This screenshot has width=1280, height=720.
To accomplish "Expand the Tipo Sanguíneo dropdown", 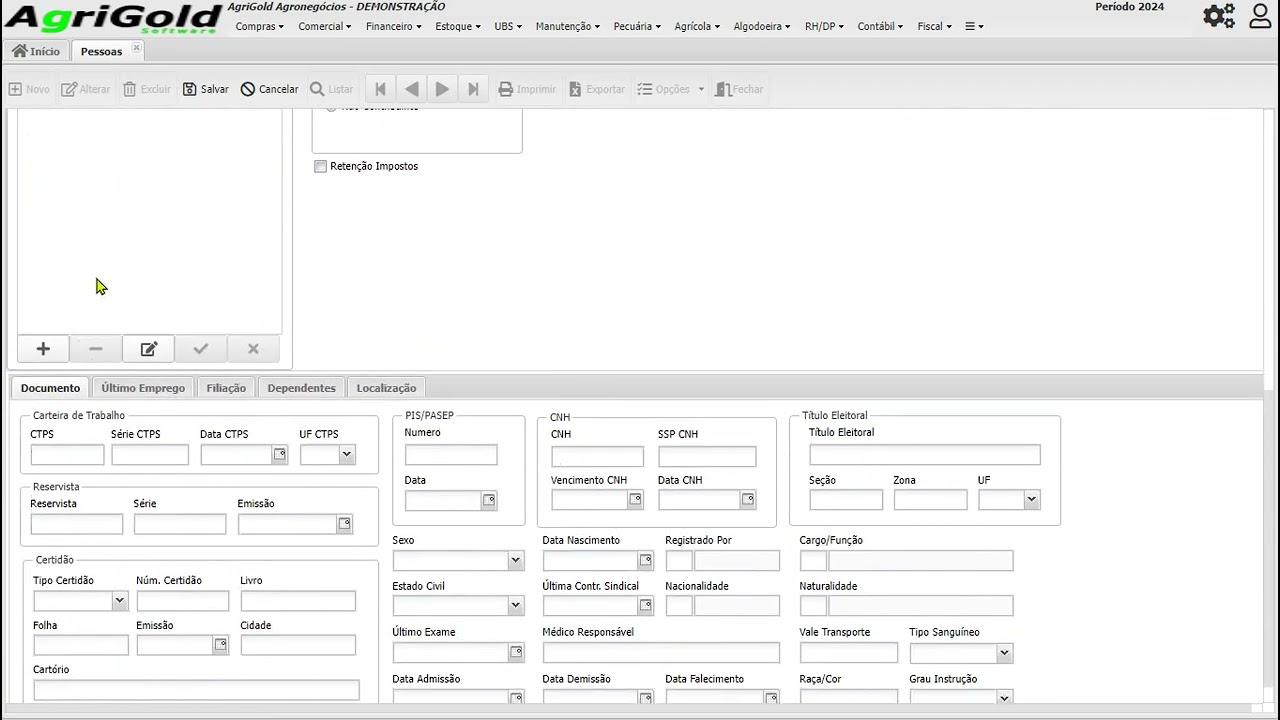I will pyautogui.click(x=1004, y=654).
